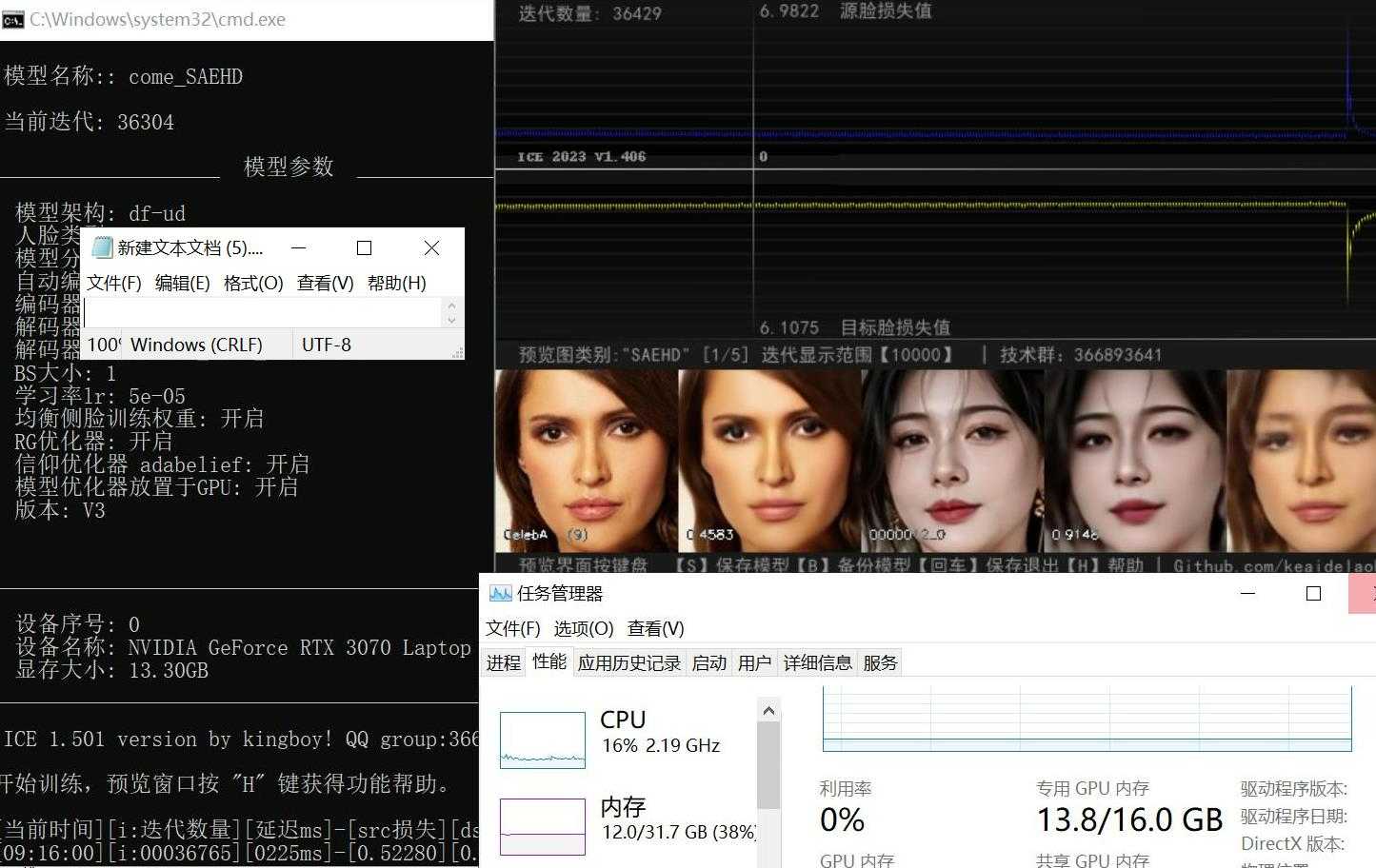The width and height of the screenshot is (1376, 868).
Task: Open File menu in Notepad window
Action: tap(114, 283)
